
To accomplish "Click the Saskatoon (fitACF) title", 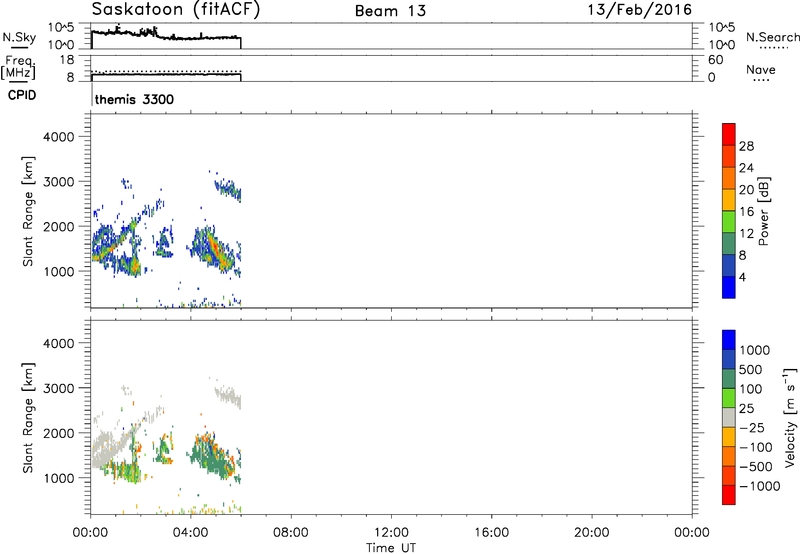I will click(176, 10).
